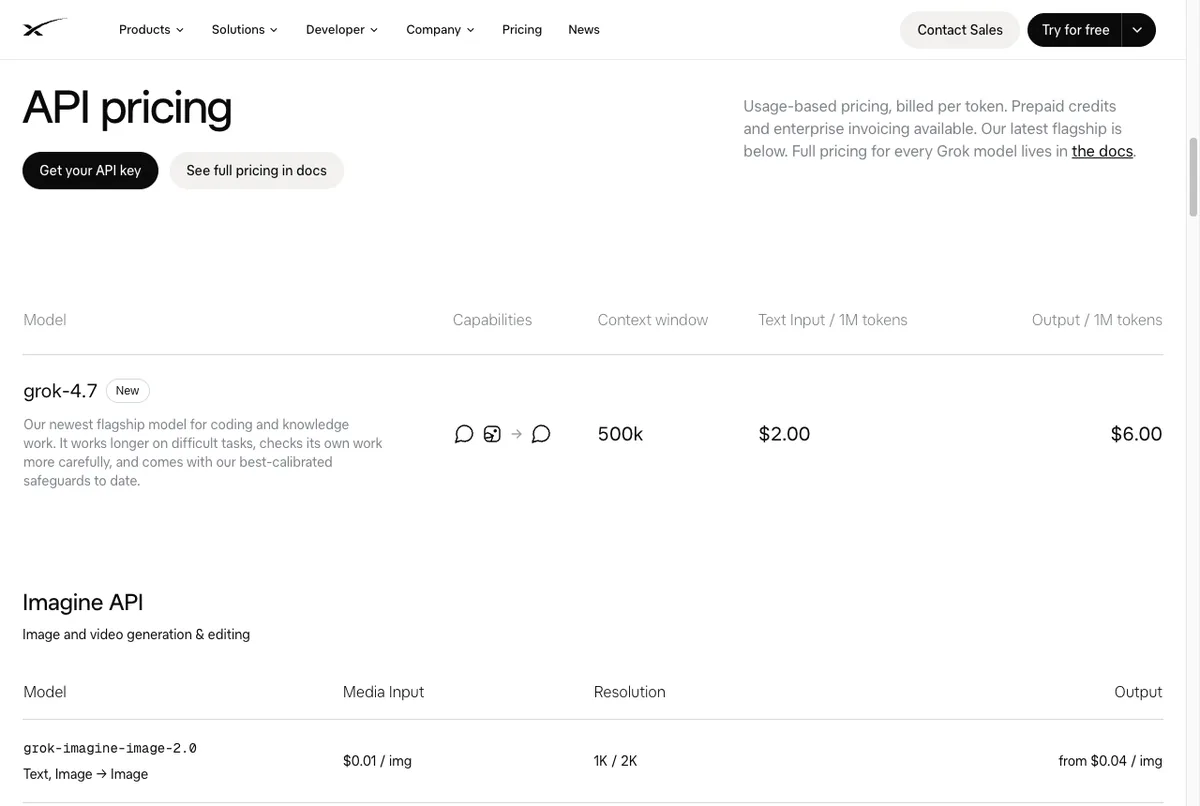Screen dimensions: 1200x806
Task: Click the image input capability icon for grok-4.7
Action: pos(492,434)
